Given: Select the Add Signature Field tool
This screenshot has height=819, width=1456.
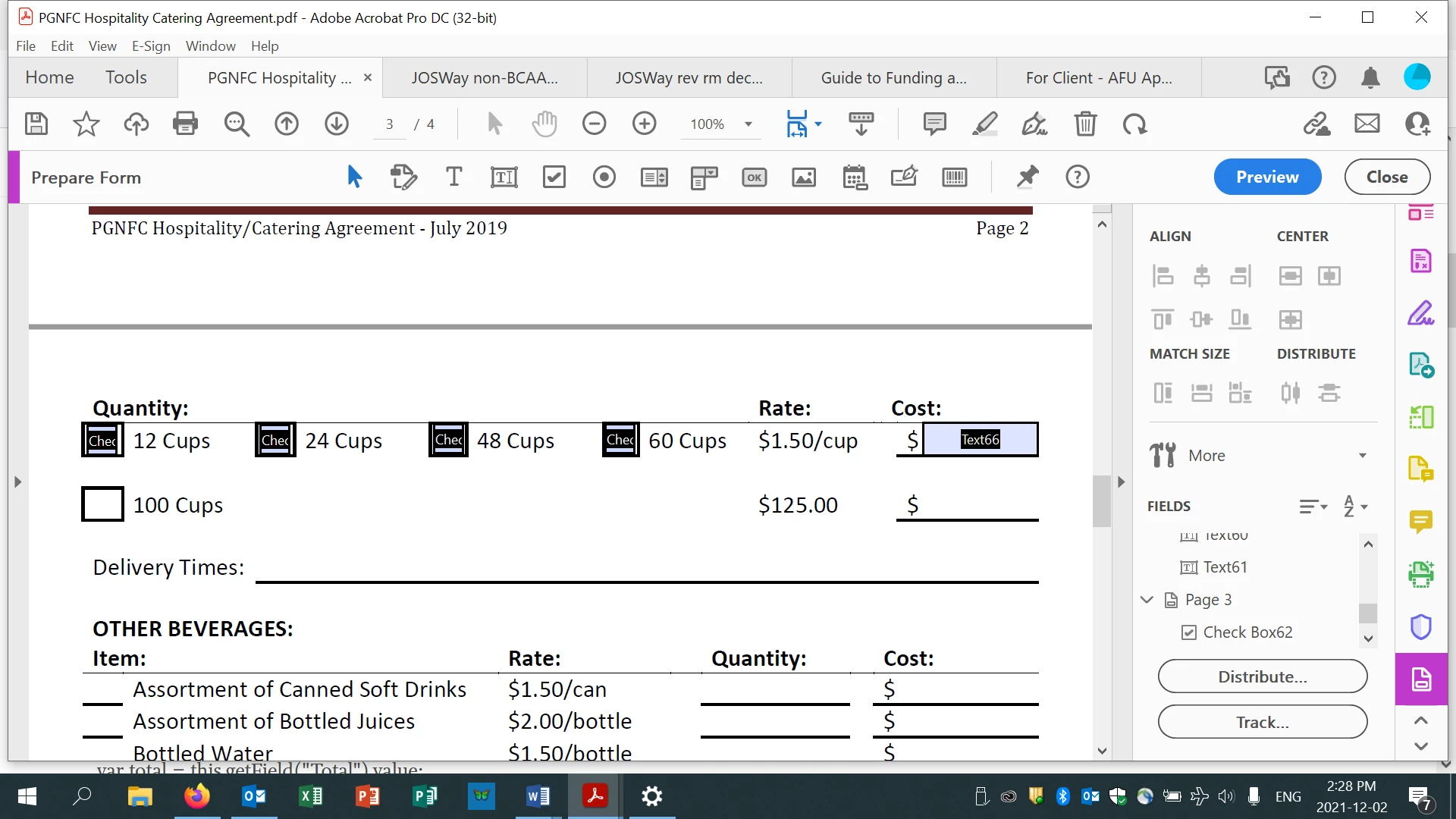Looking at the screenshot, I should [x=904, y=177].
